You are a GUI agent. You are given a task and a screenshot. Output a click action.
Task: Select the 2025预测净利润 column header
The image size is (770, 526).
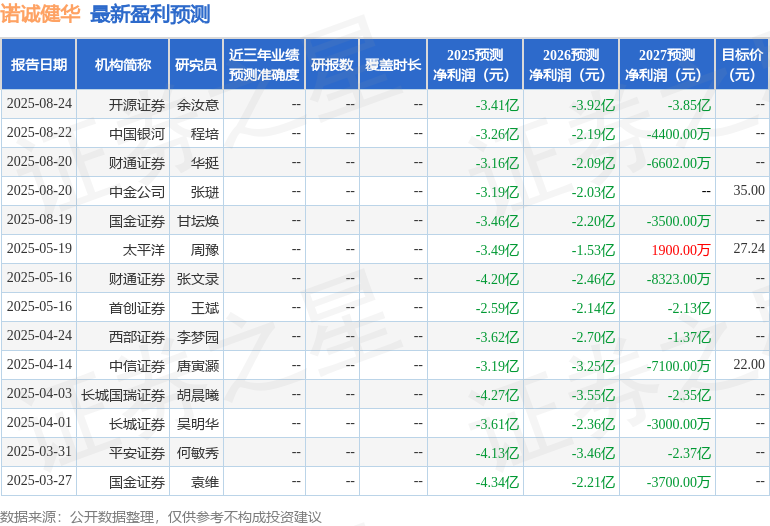(x=475, y=64)
